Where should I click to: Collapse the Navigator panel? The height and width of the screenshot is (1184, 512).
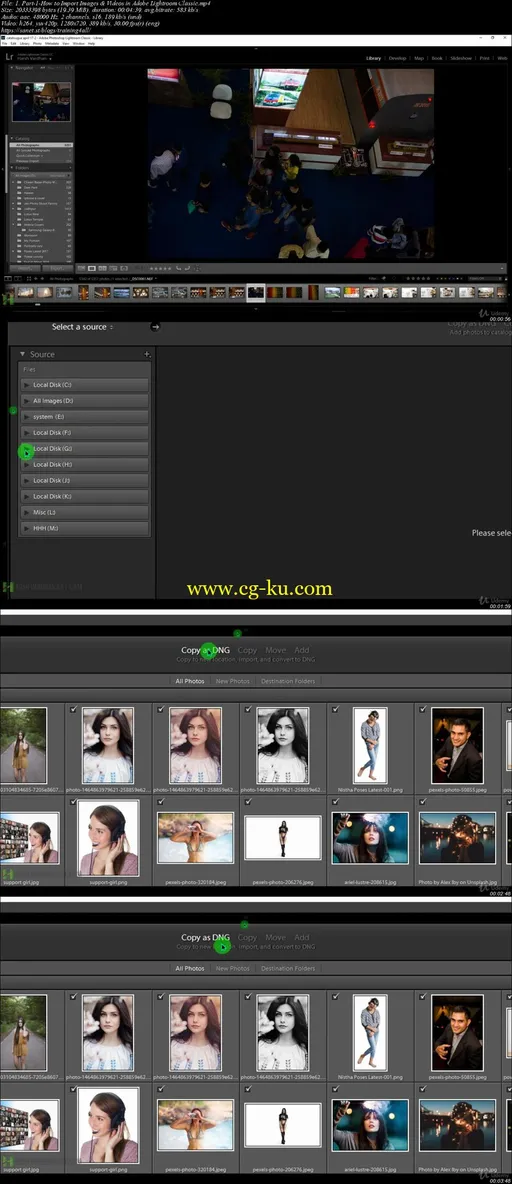click(x=11, y=68)
